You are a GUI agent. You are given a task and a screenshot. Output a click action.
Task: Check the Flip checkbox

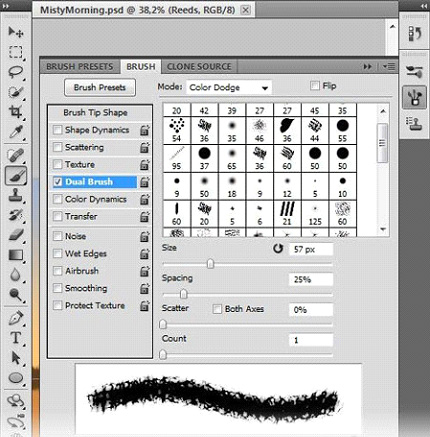314,86
